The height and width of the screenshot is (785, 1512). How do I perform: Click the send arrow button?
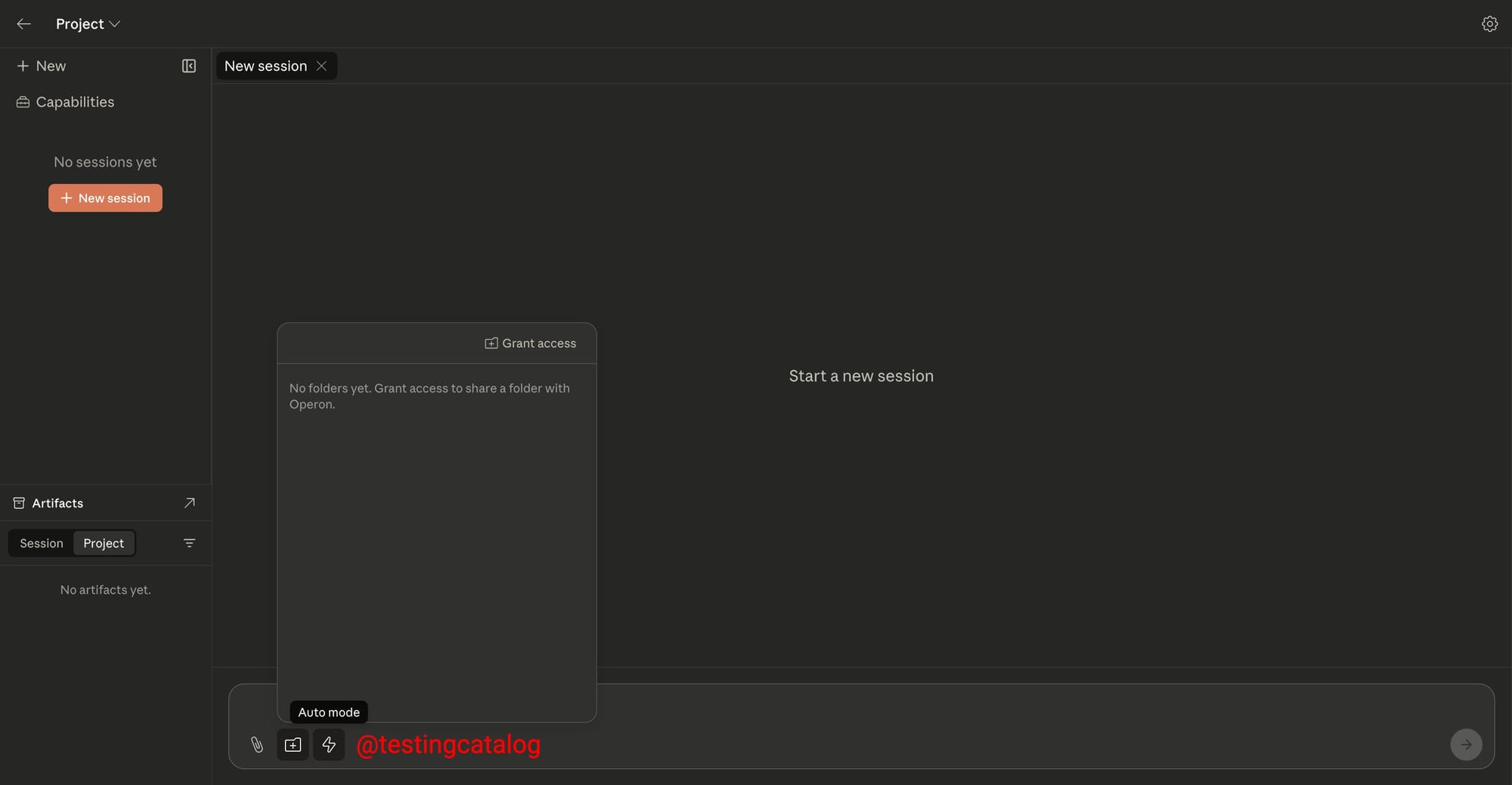(1465, 745)
